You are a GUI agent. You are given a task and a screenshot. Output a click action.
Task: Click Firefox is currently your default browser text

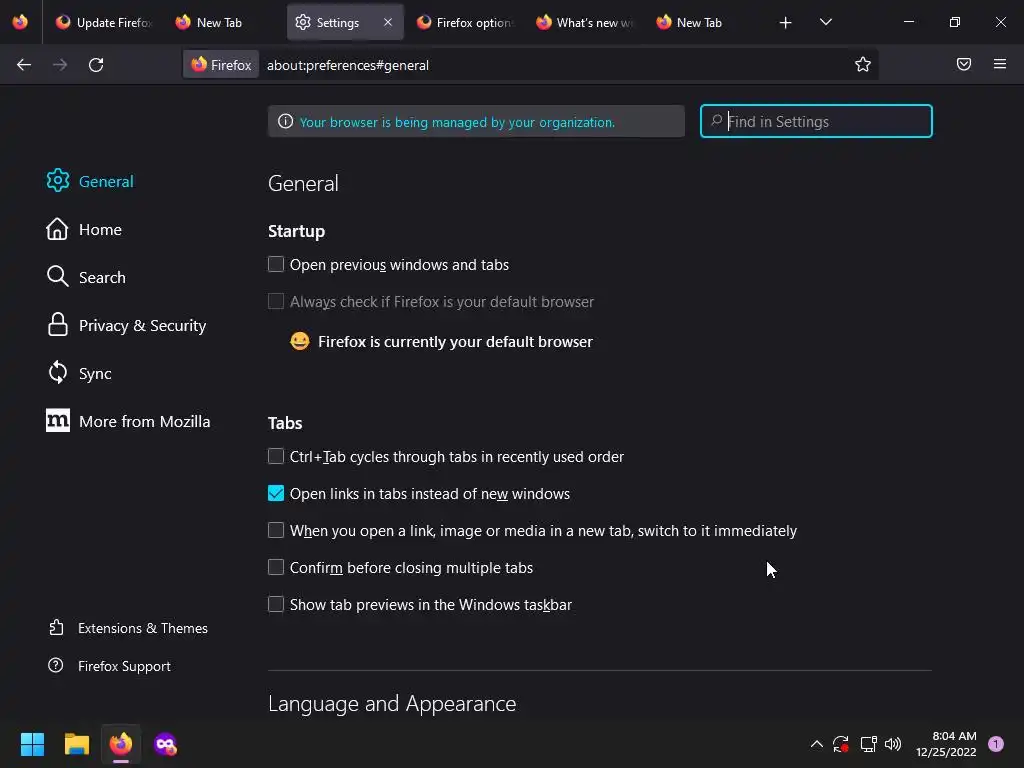[x=455, y=342]
